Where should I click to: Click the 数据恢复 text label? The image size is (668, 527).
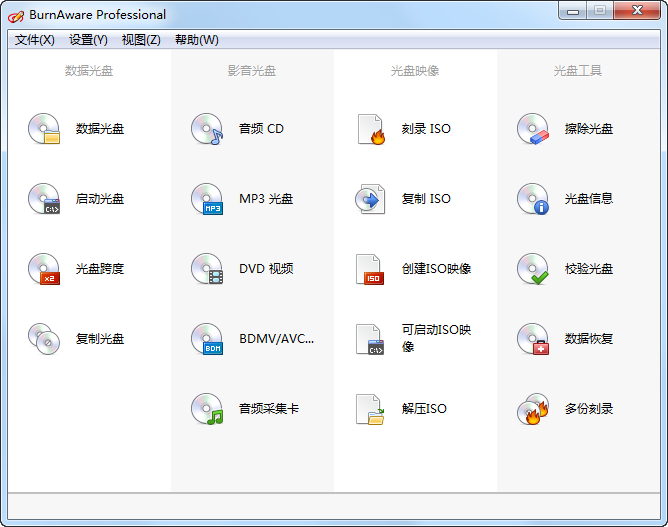(589, 339)
